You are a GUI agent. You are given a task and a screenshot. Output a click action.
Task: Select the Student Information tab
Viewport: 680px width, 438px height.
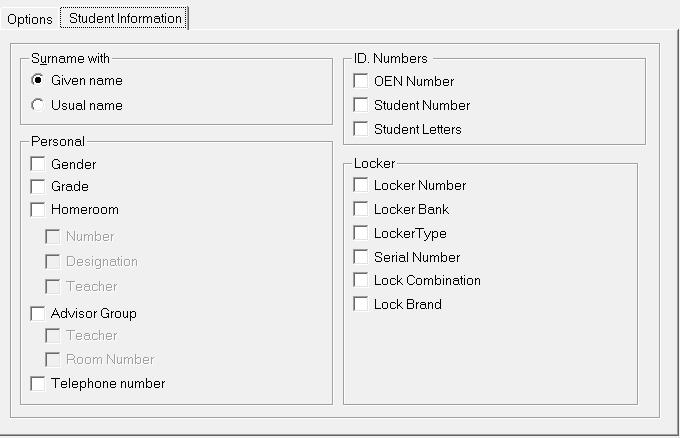pos(125,18)
